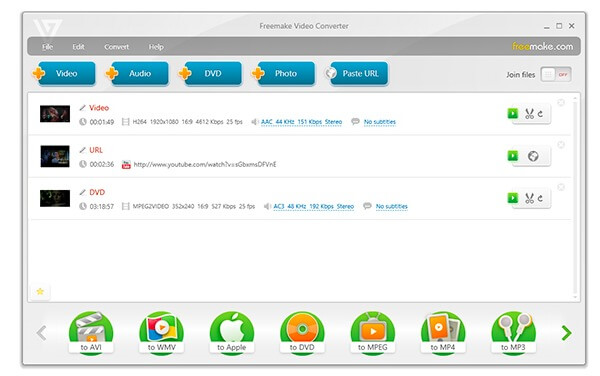Add a Video file
The width and height of the screenshot is (600, 376).
coord(64,73)
